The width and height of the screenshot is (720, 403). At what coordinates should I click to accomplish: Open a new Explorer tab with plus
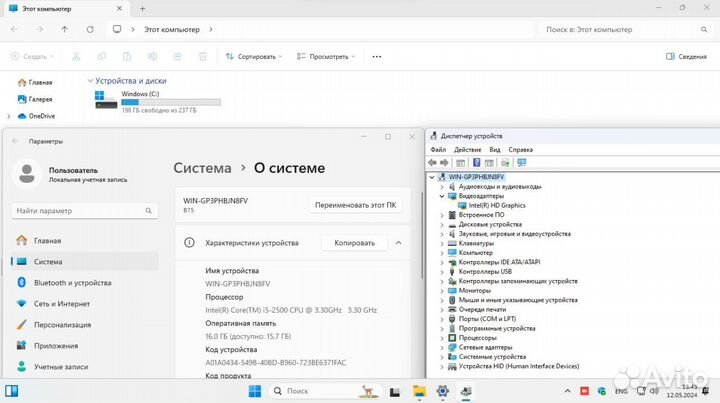coord(142,8)
